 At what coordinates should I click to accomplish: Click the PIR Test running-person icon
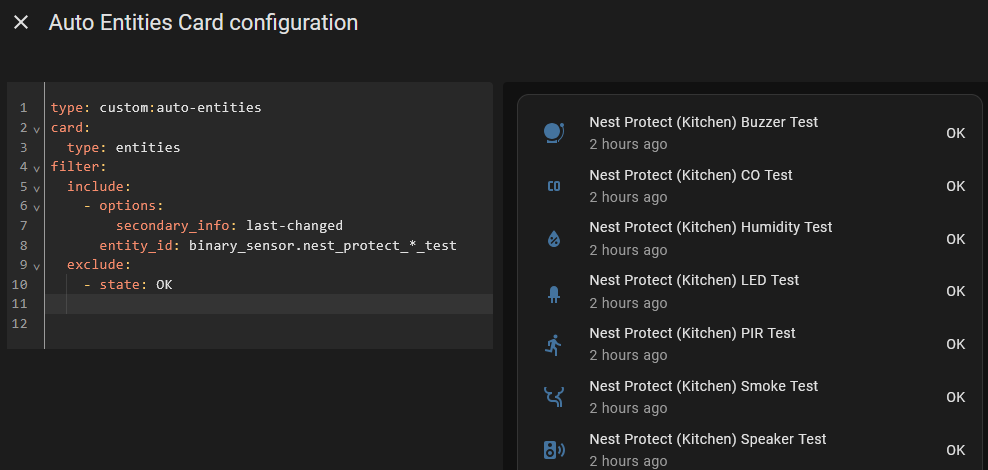point(554,345)
